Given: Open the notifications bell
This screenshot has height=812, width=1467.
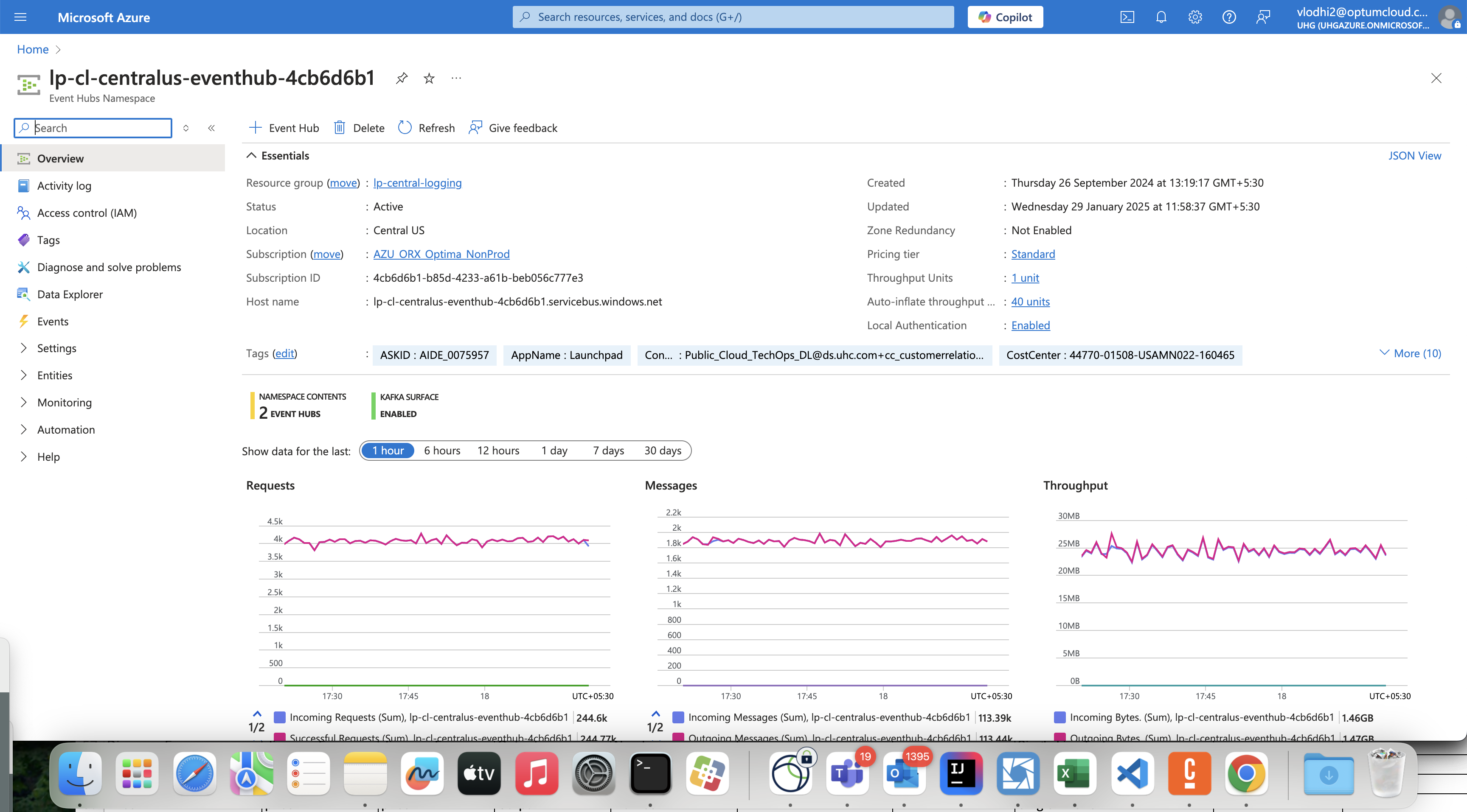Looking at the screenshot, I should tap(1161, 17).
